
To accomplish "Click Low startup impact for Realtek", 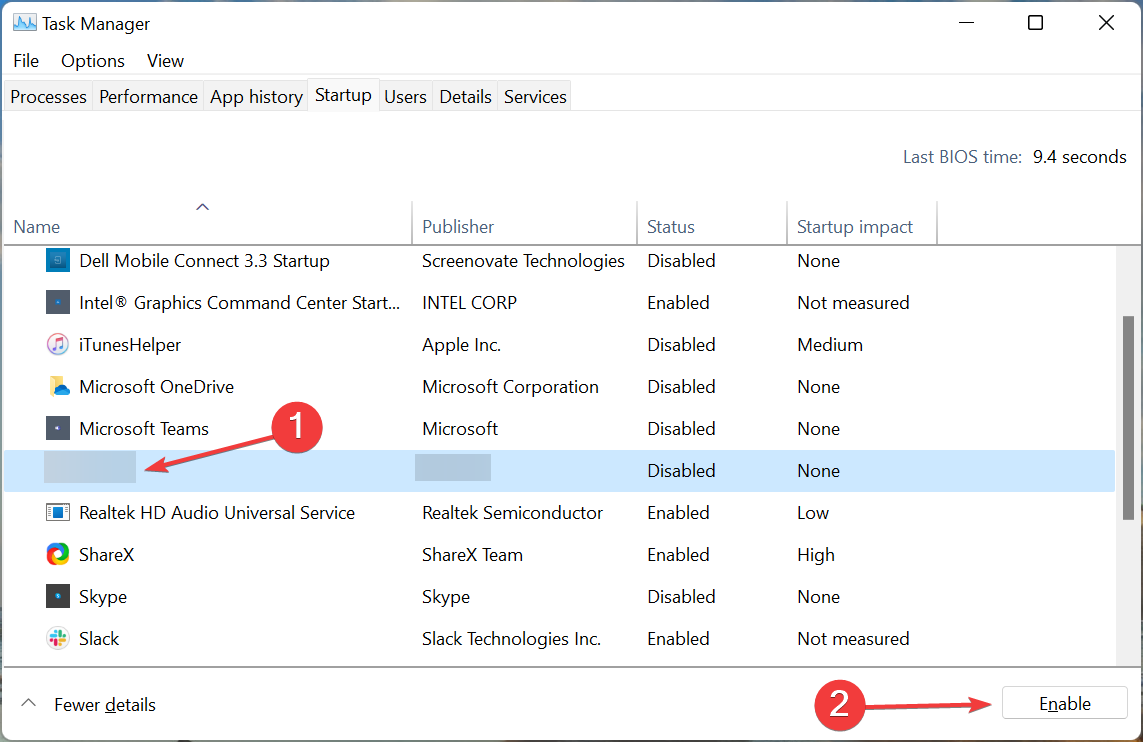I will click(813, 512).
